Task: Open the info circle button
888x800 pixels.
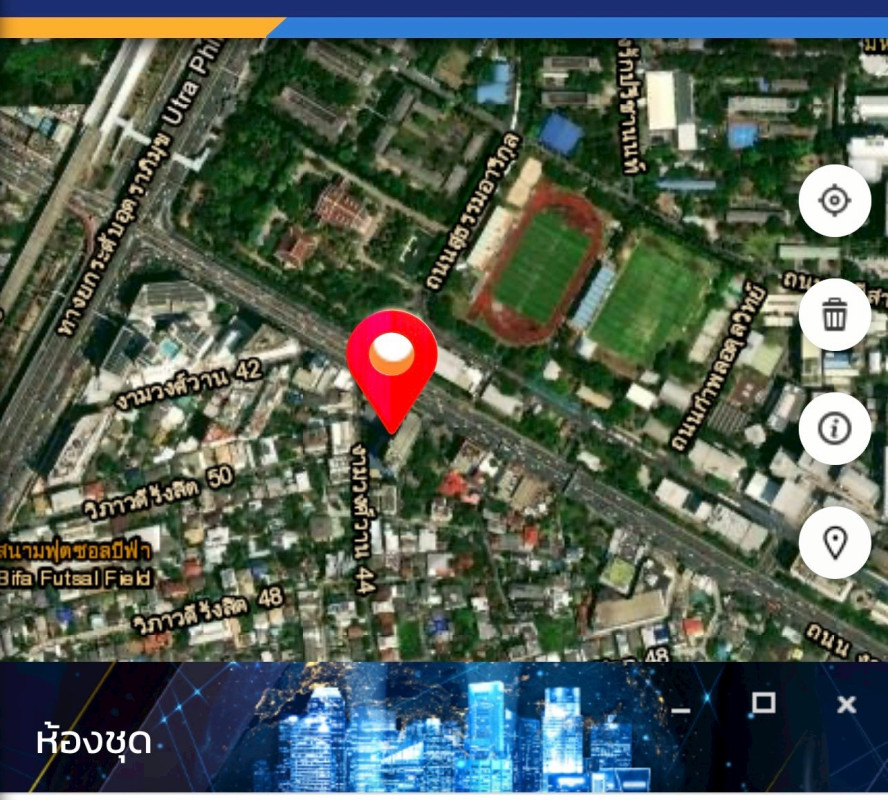Action: [834, 429]
